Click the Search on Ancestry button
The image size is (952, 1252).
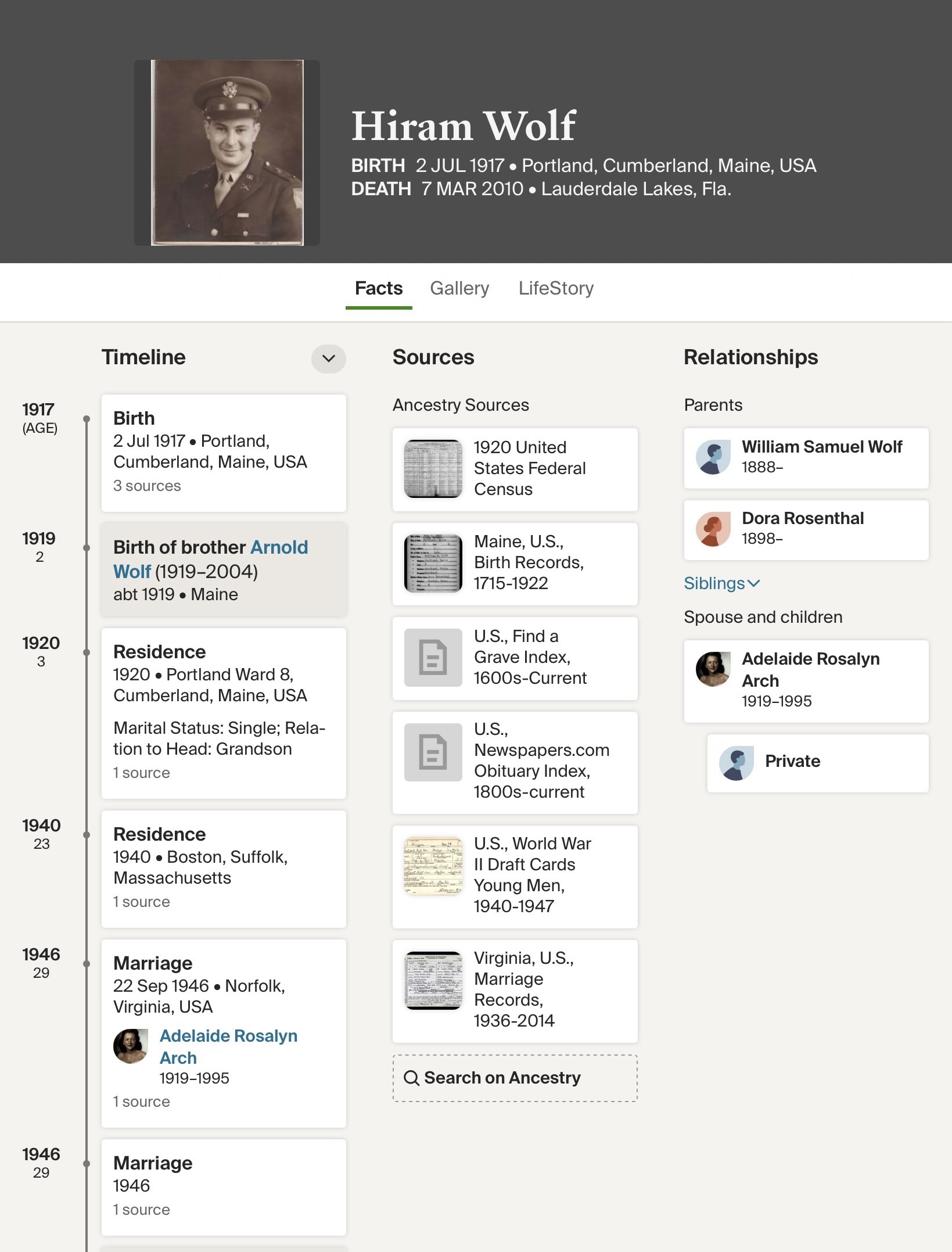click(515, 1078)
